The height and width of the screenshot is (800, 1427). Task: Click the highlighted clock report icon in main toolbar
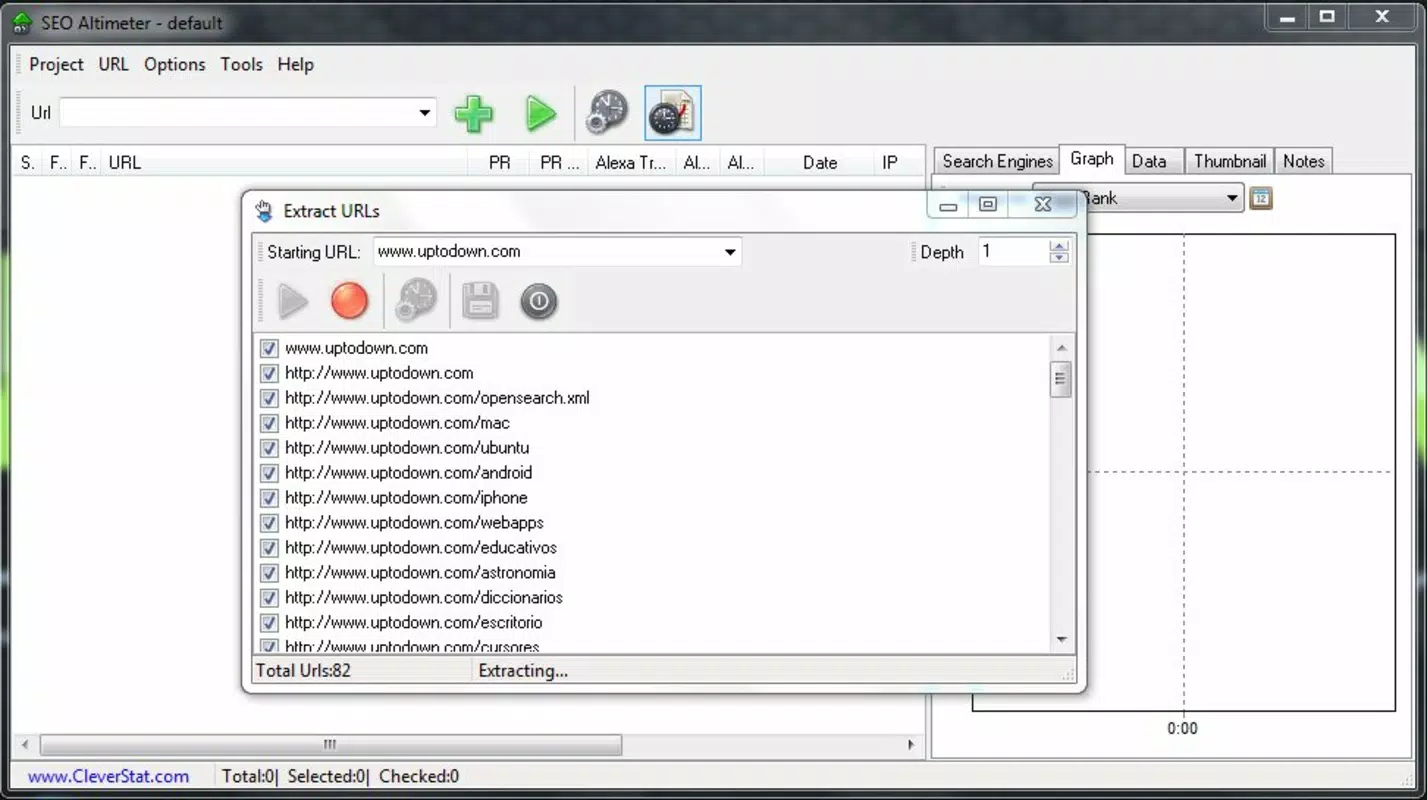[x=673, y=113]
